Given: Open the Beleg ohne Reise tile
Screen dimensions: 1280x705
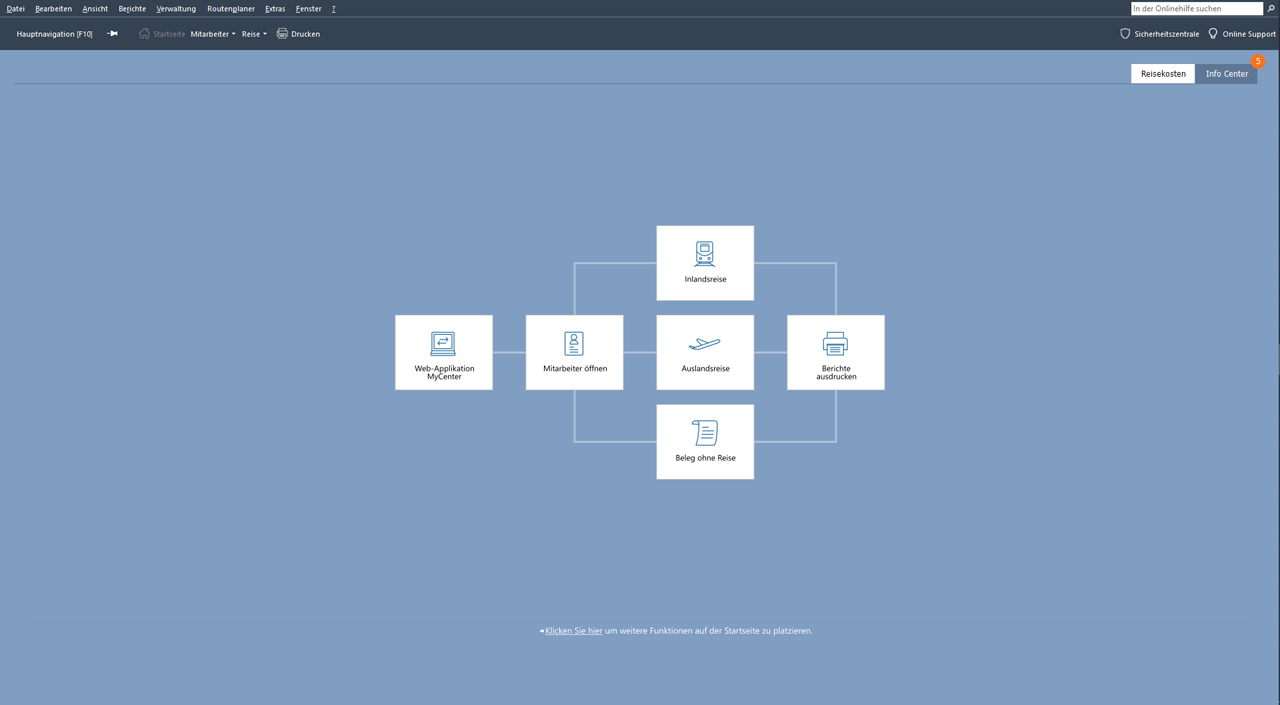Looking at the screenshot, I should (705, 442).
